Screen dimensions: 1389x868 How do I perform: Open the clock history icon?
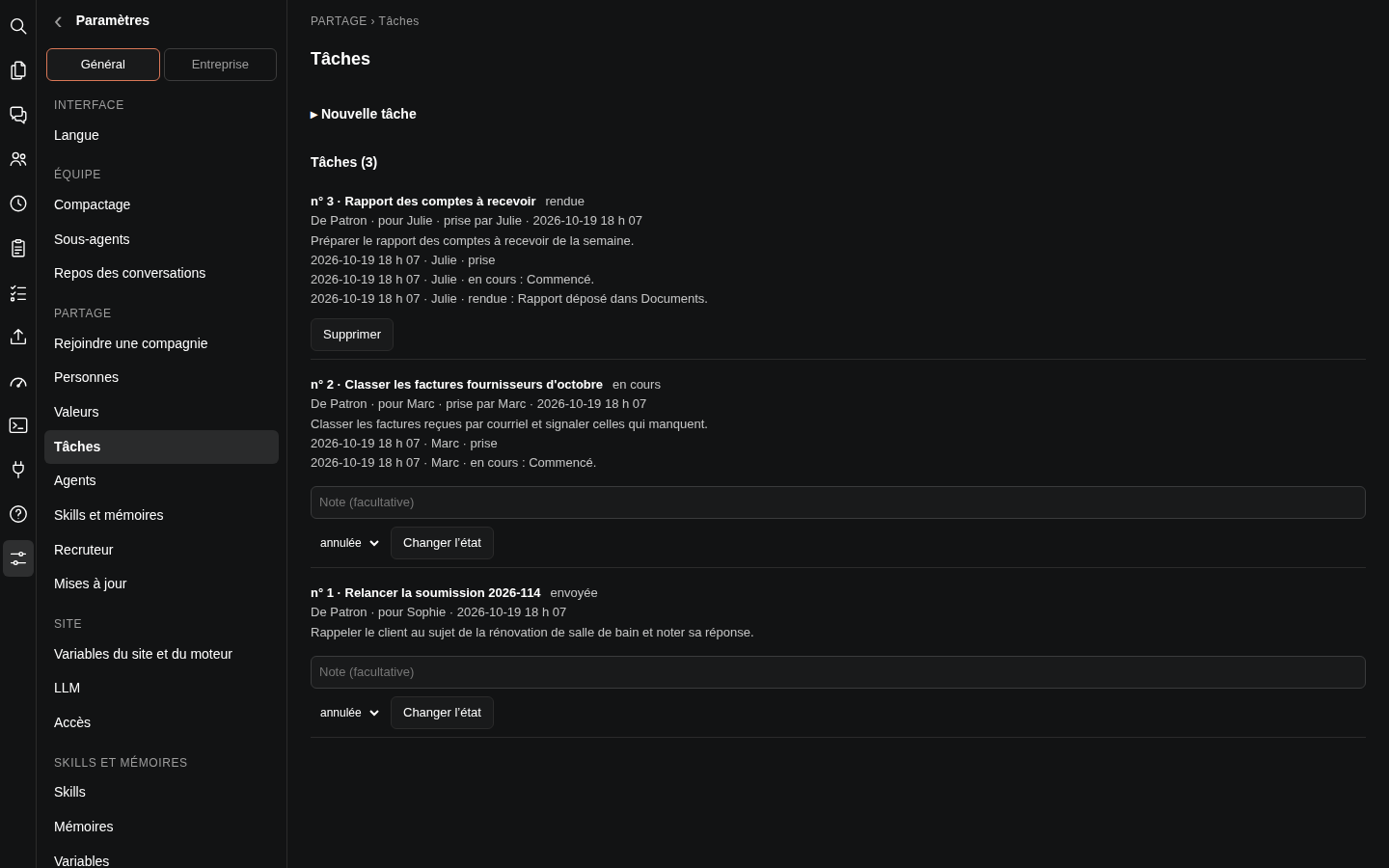point(18,203)
